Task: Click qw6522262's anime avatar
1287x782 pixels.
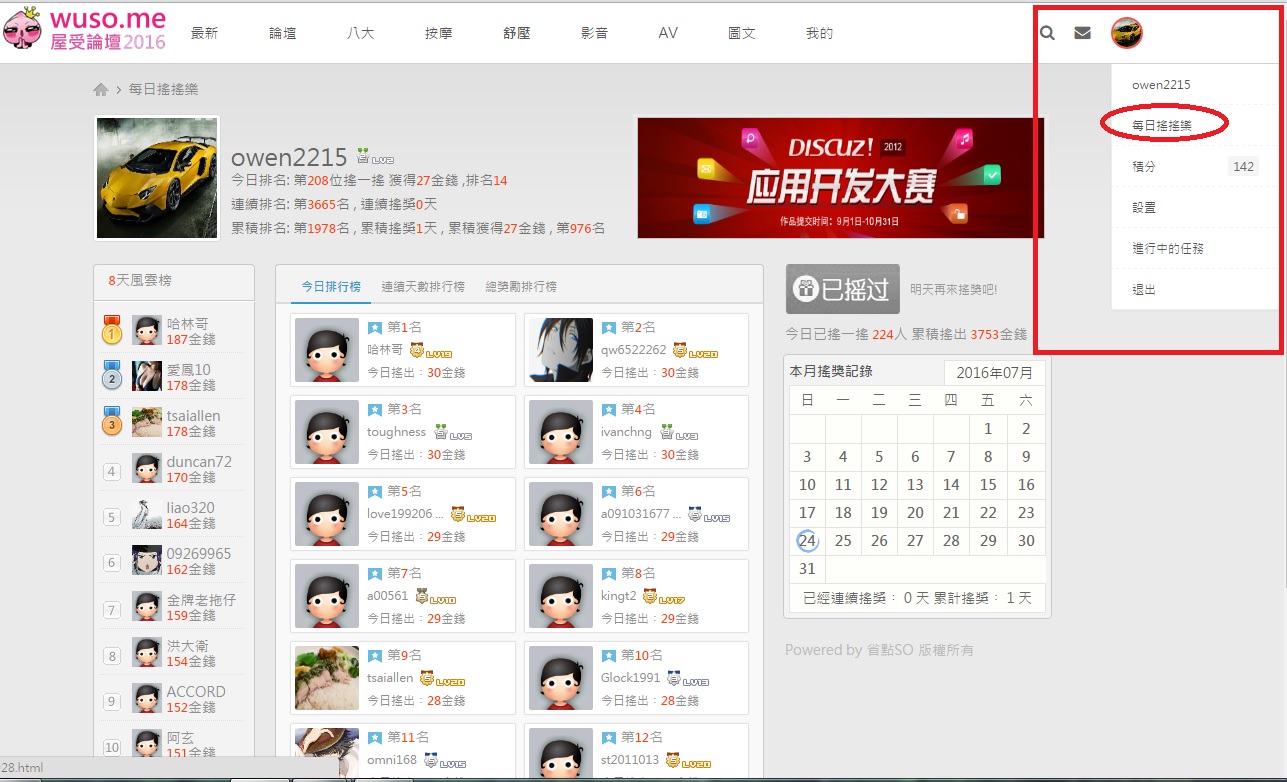Action: pos(561,350)
